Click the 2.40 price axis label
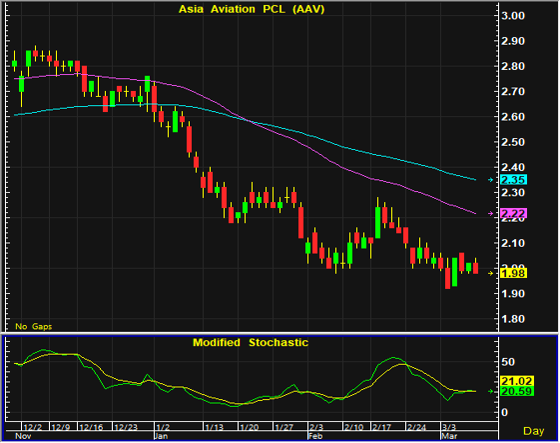 (x=513, y=168)
